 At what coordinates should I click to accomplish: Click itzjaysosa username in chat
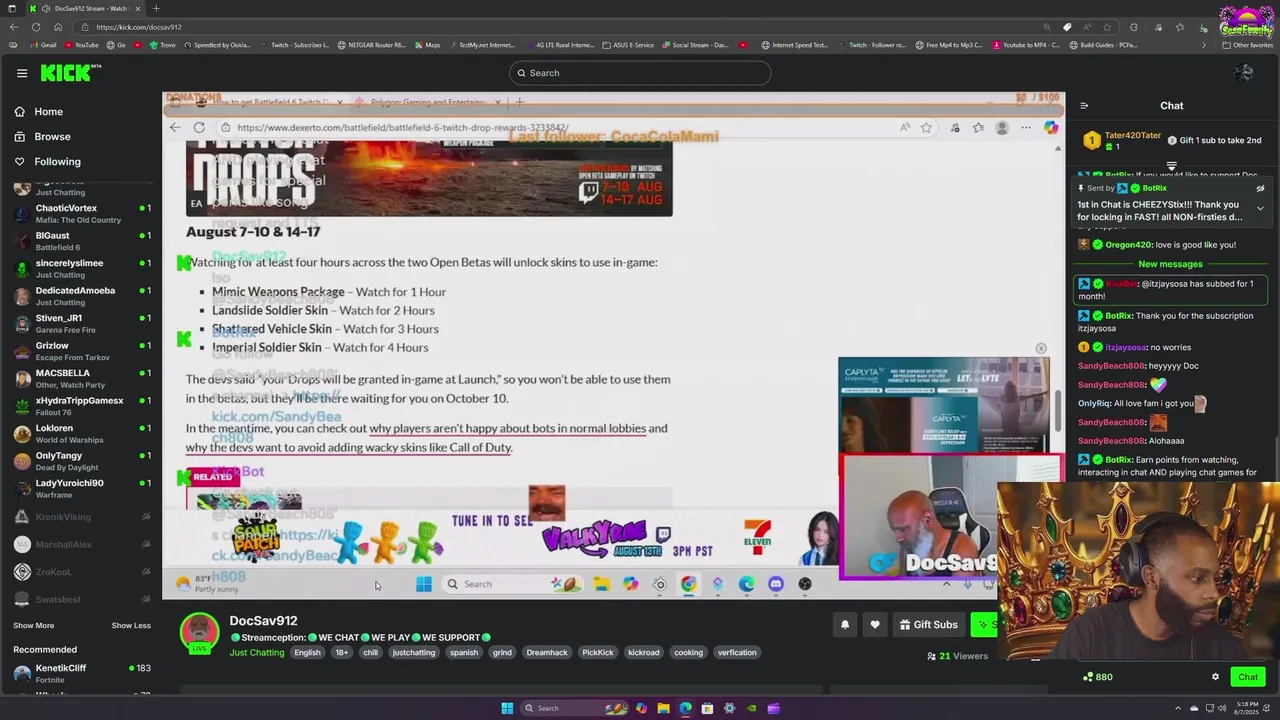(1125, 347)
